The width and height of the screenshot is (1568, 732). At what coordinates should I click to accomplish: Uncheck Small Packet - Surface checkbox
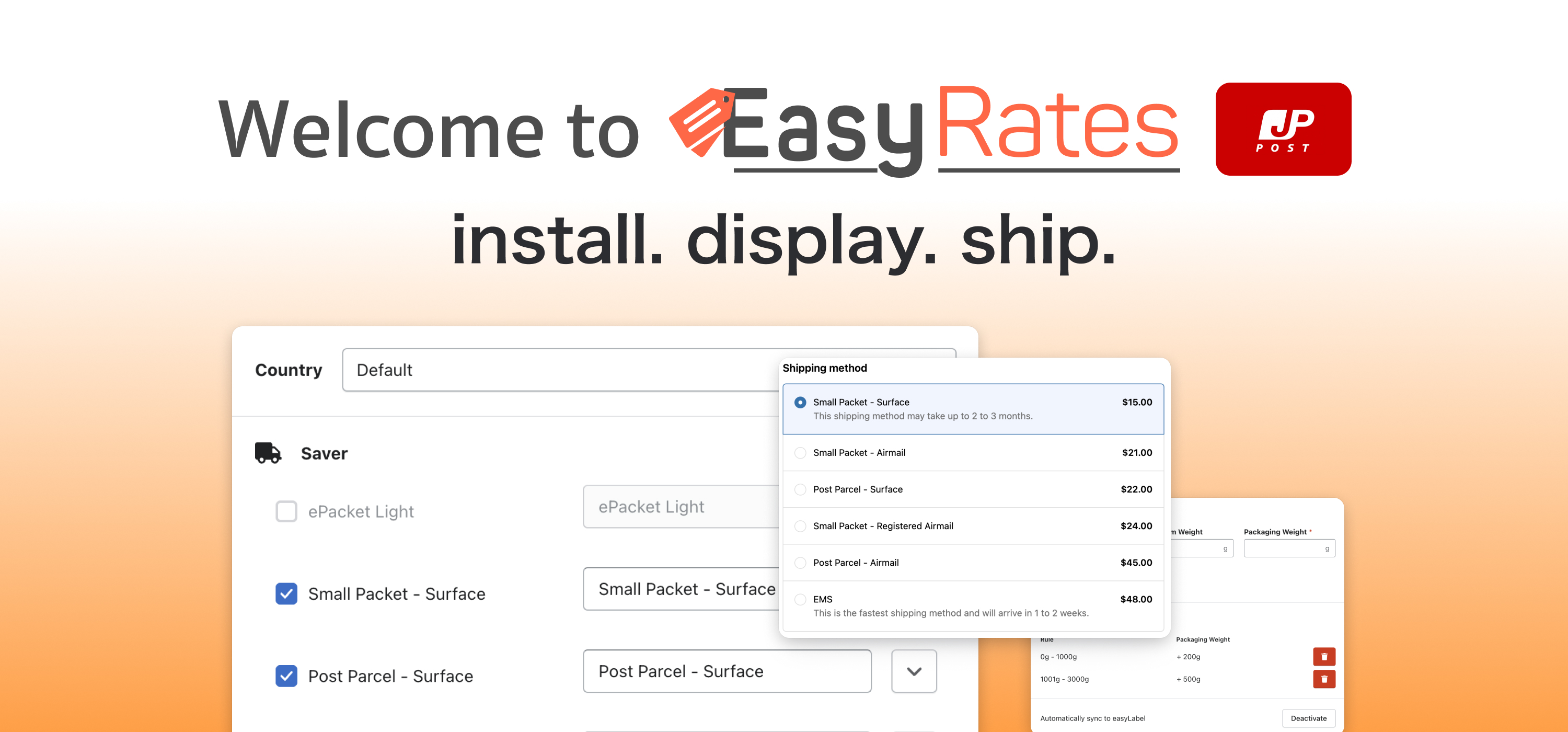tap(286, 593)
